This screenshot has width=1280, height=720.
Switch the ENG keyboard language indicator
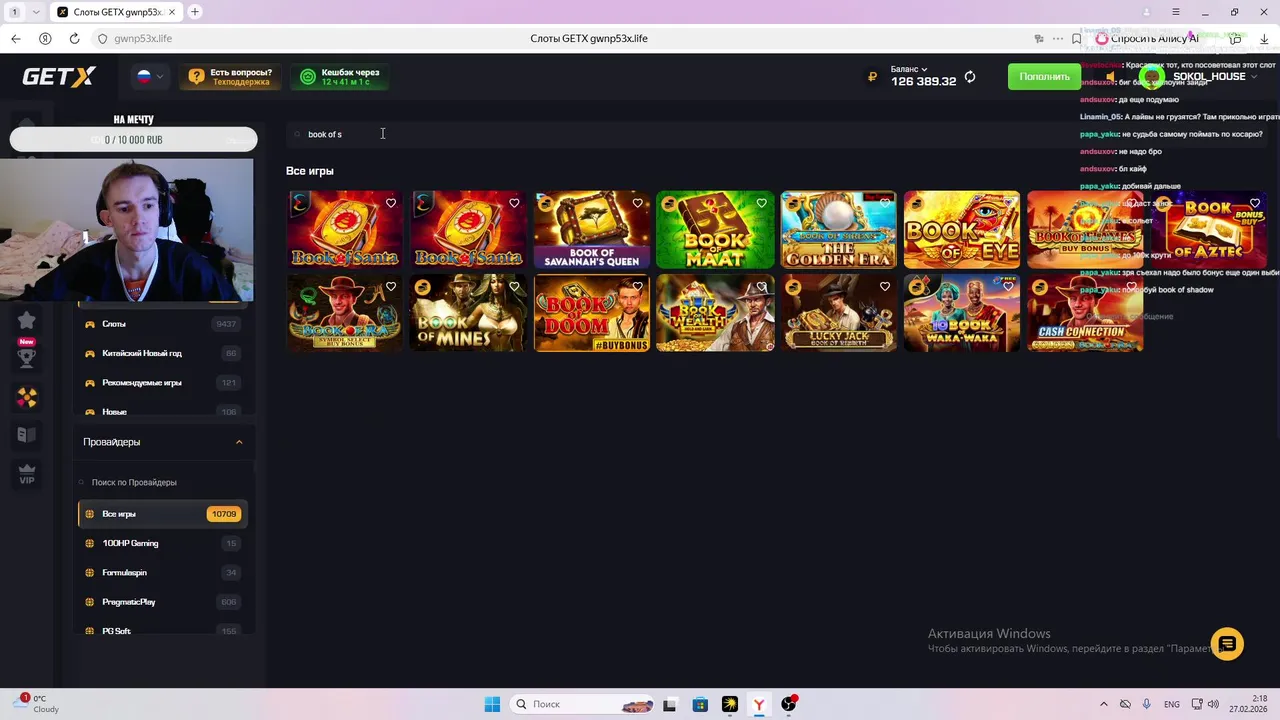(x=1171, y=704)
